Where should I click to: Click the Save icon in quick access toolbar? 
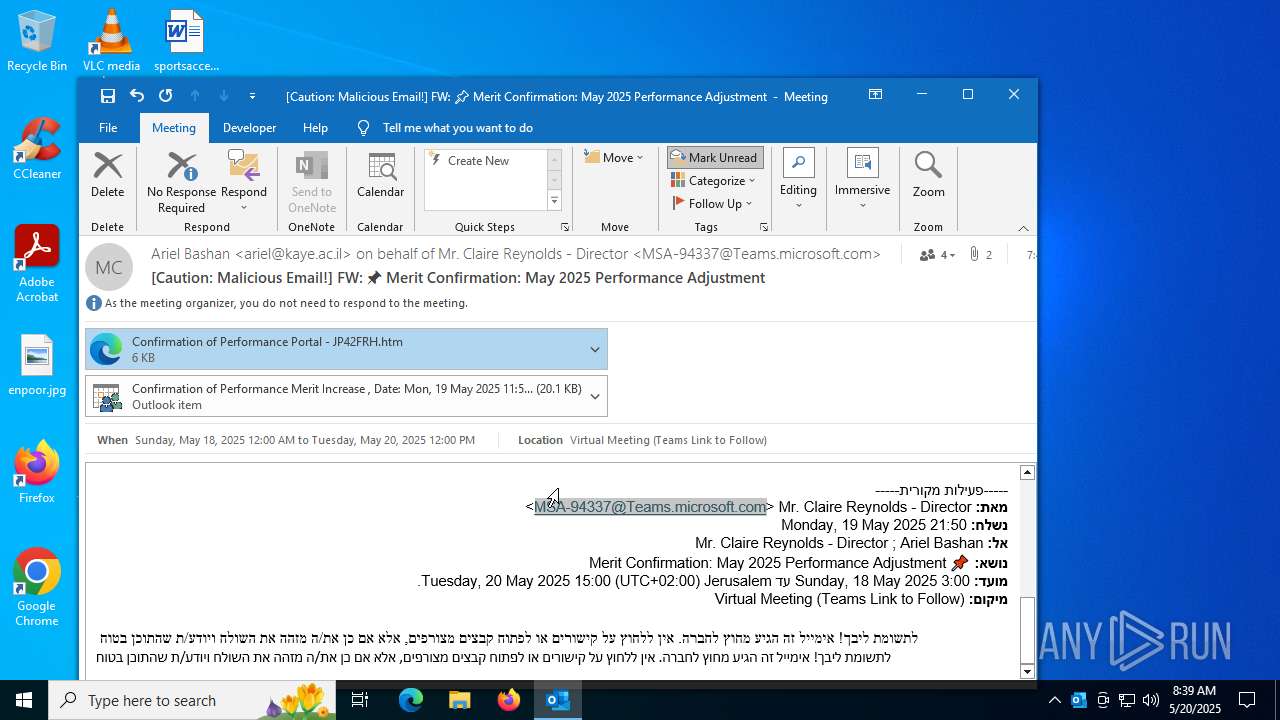[108, 96]
